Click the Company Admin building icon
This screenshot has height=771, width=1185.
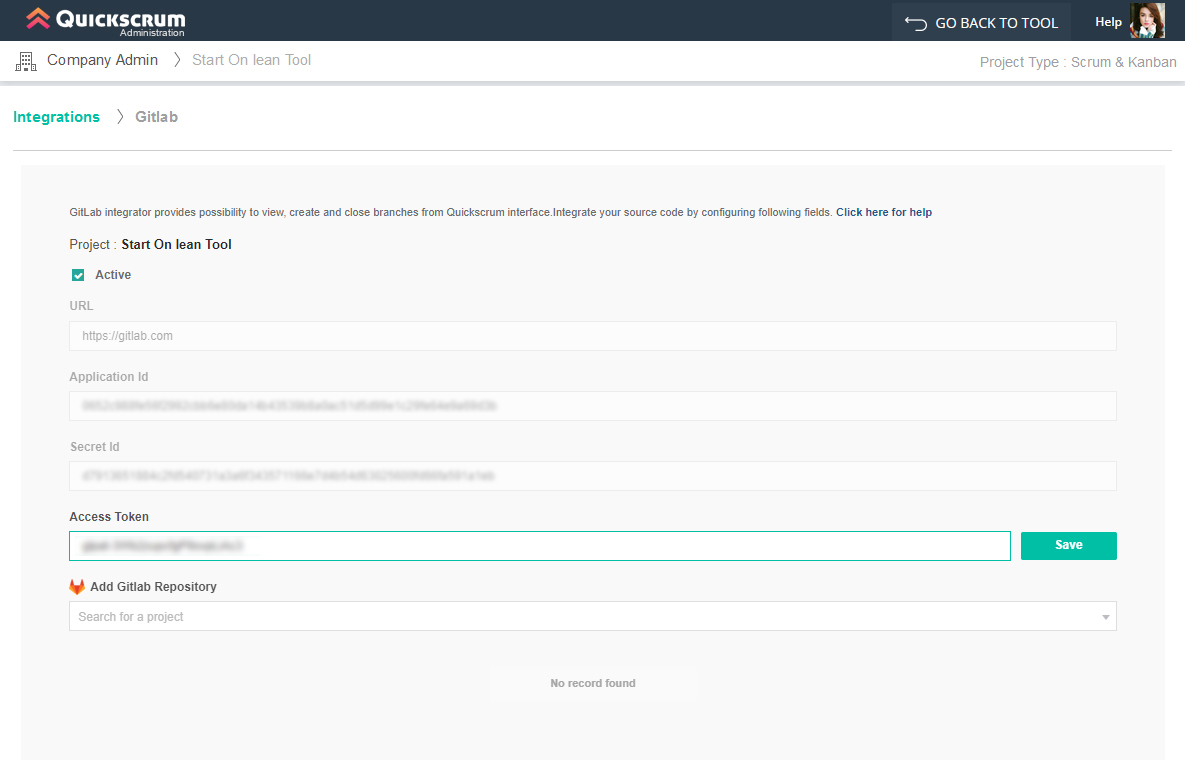[26, 61]
